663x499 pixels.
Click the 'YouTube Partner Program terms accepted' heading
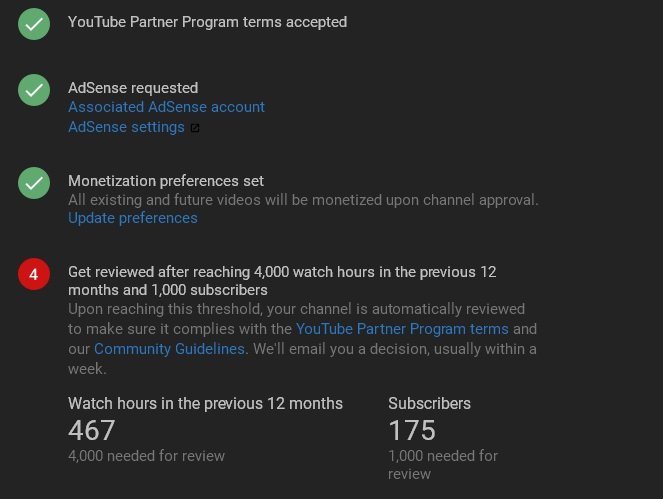point(207,21)
